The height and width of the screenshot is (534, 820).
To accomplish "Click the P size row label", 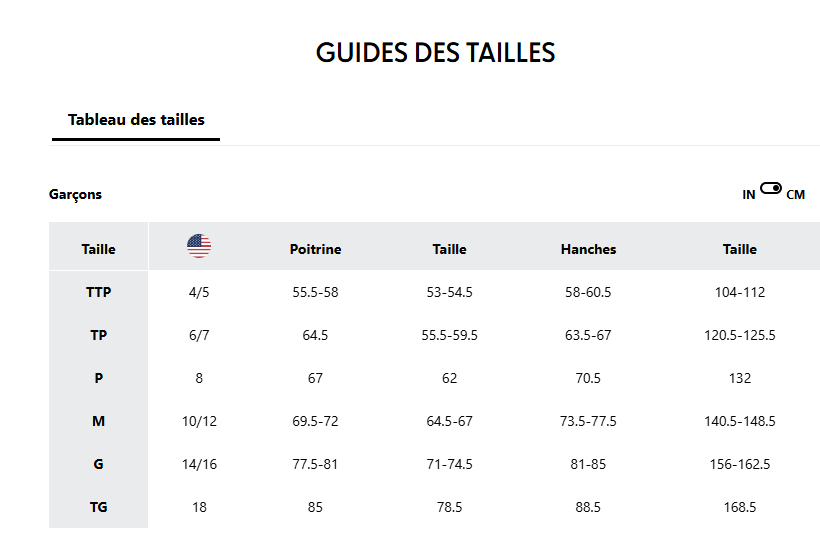I will [x=98, y=378].
